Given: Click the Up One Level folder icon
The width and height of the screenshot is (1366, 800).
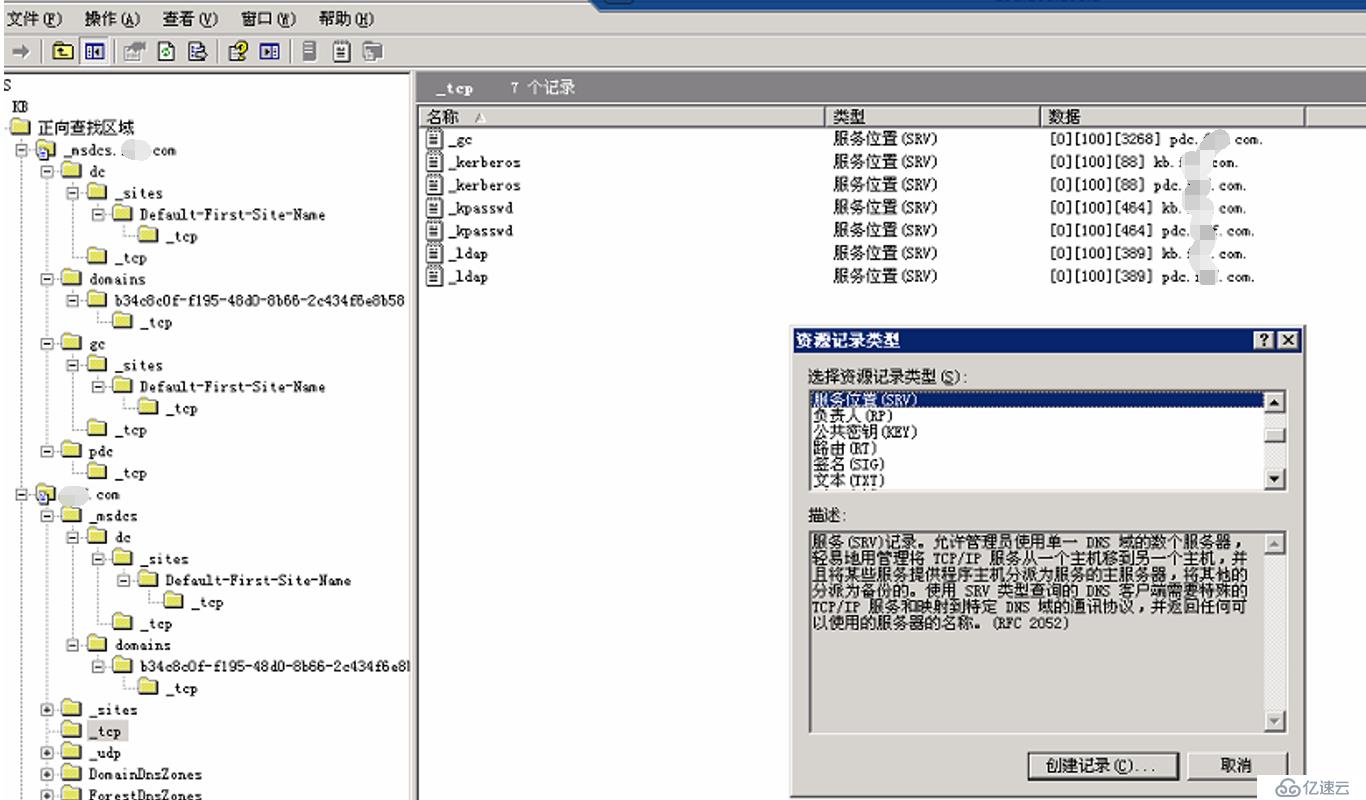Looking at the screenshot, I should coord(63,51).
